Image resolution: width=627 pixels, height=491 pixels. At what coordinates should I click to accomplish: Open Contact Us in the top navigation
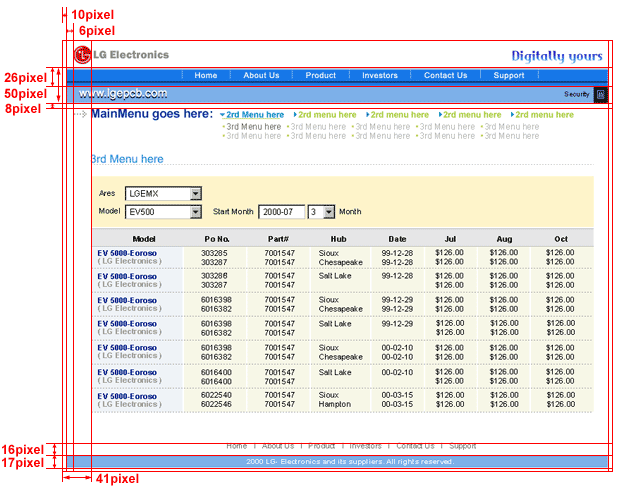(x=445, y=75)
